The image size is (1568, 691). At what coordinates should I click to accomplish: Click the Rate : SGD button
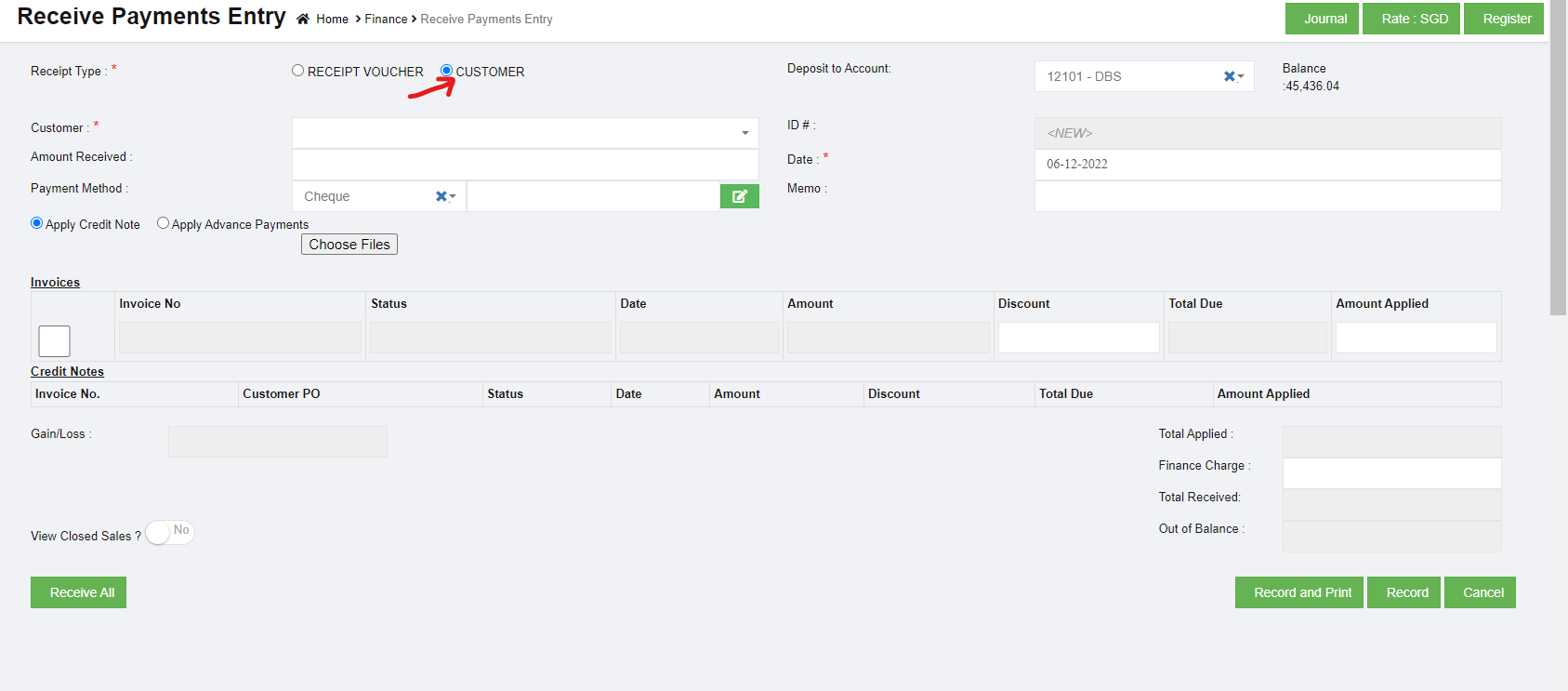(1414, 19)
